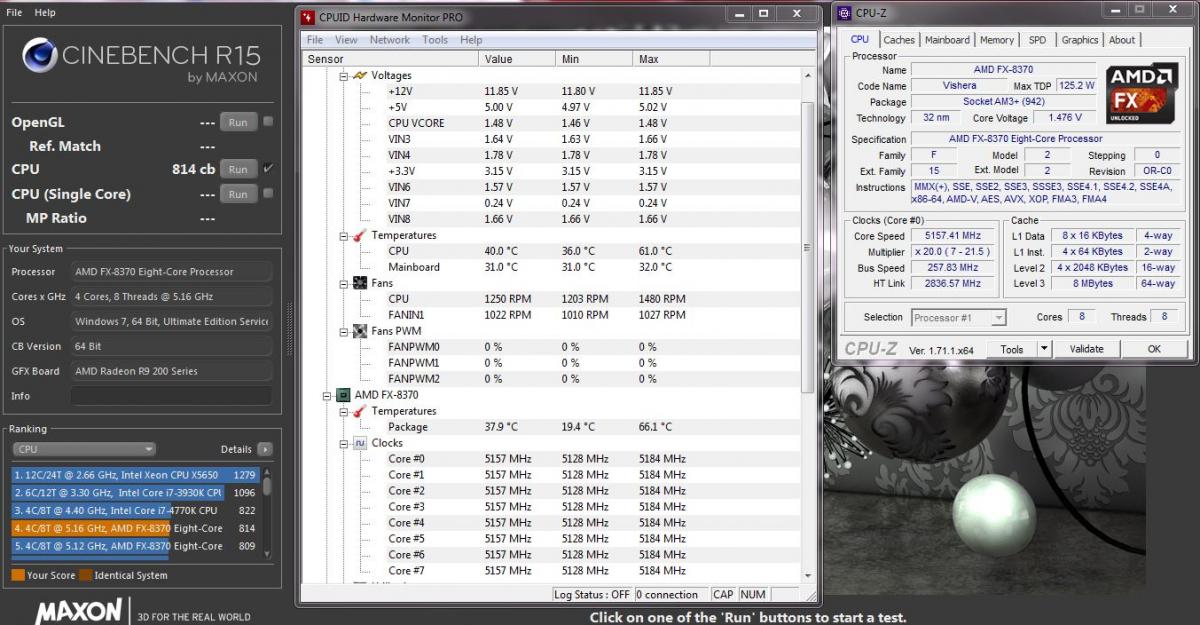Click the thermometer icon beside mainboard Temperatures
1200x625 pixels.
click(x=360, y=235)
